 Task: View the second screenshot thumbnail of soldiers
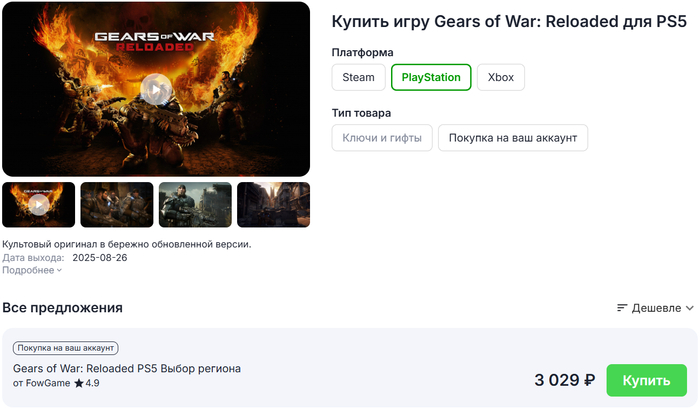pyautogui.click(x=117, y=204)
